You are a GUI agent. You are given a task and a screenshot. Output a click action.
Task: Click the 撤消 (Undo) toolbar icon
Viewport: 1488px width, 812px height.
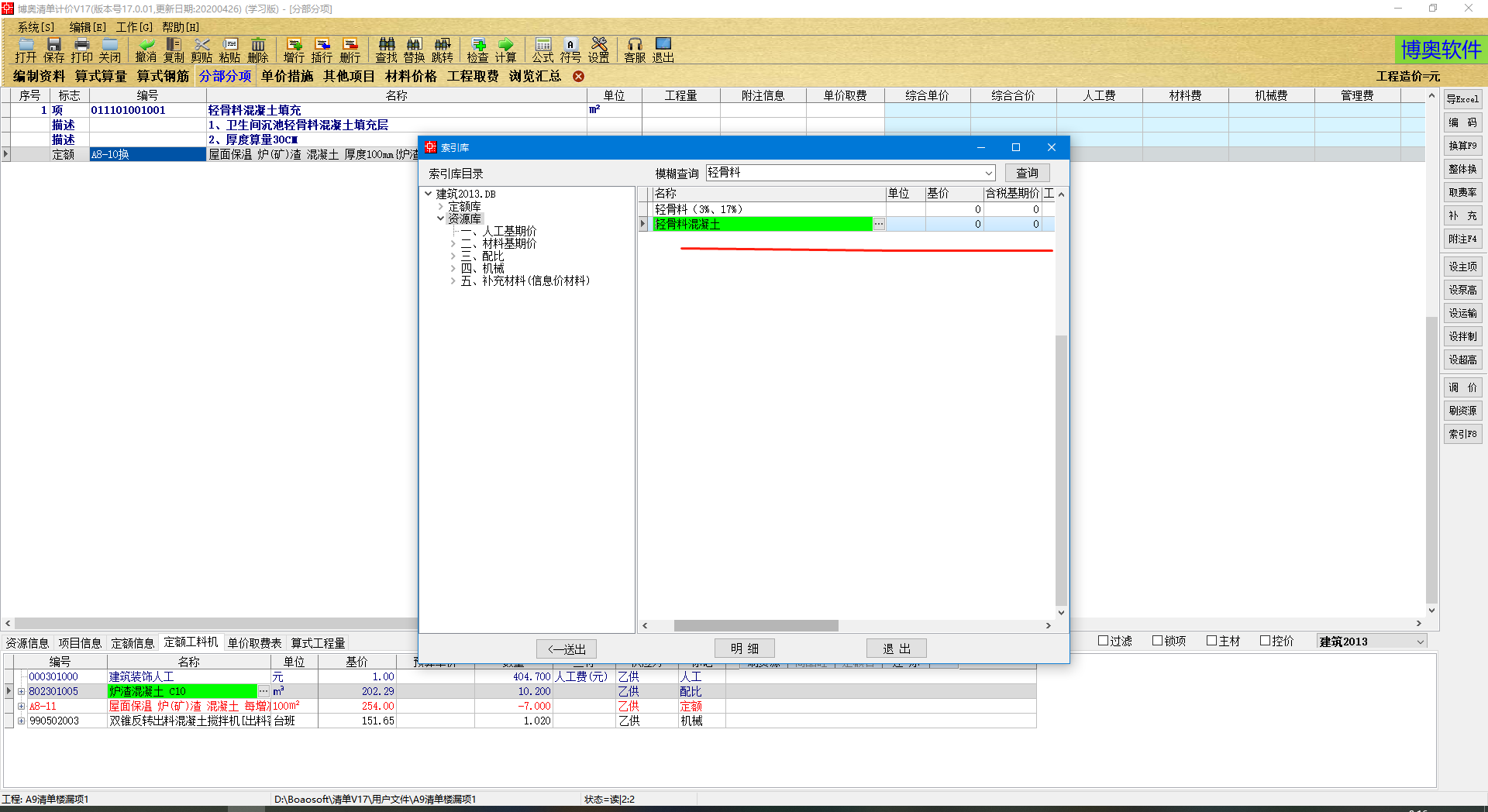click(146, 50)
